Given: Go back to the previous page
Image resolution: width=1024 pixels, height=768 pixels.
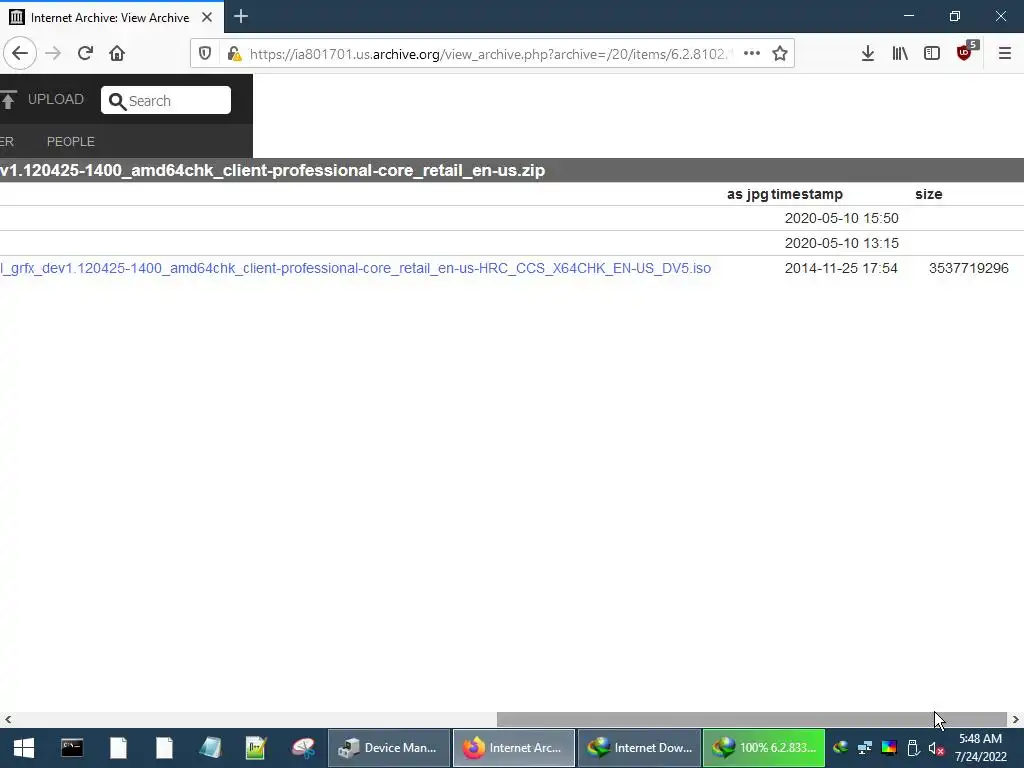Looking at the screenshot, I should [20, 54].
